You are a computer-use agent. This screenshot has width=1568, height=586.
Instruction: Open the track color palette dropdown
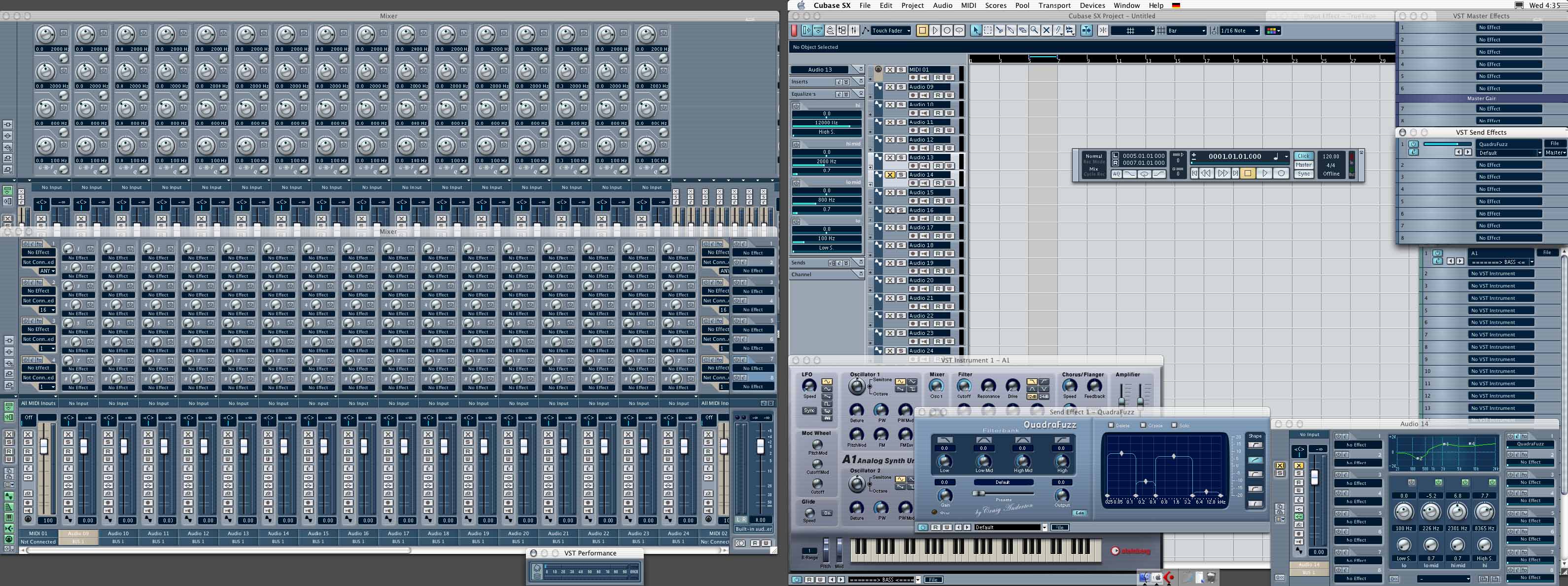coord(1273,31)
